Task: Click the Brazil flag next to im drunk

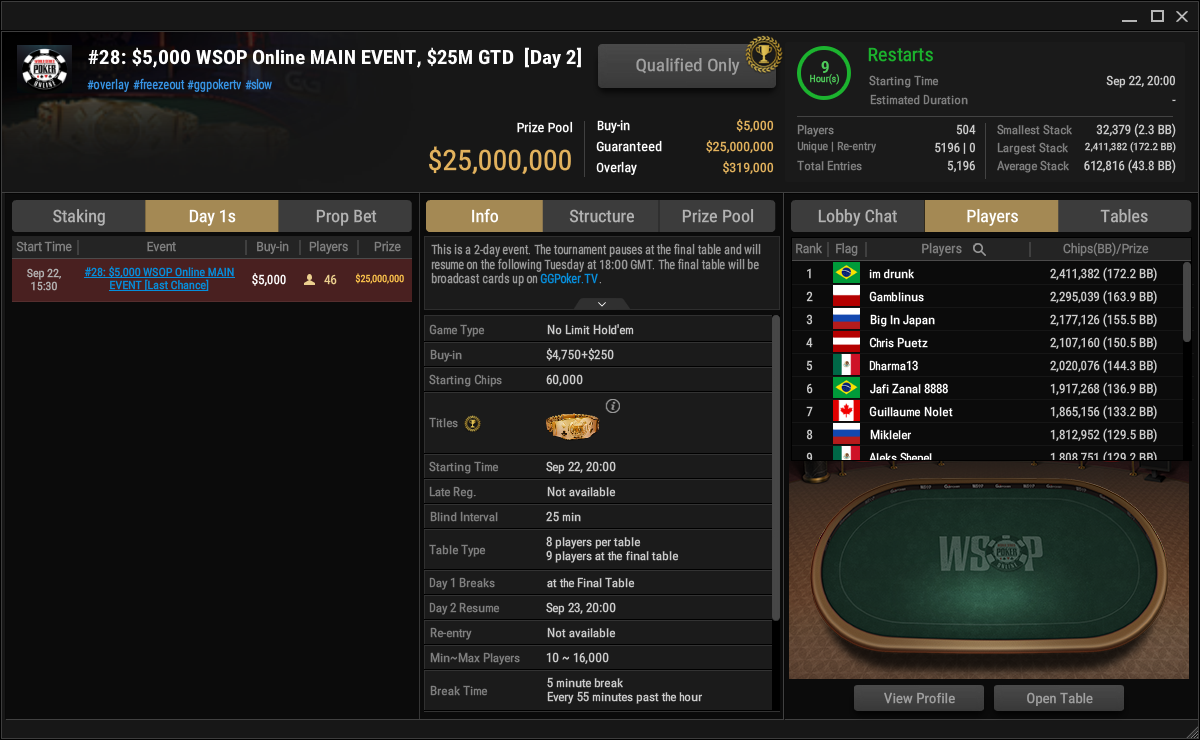Action: [846, 273]
